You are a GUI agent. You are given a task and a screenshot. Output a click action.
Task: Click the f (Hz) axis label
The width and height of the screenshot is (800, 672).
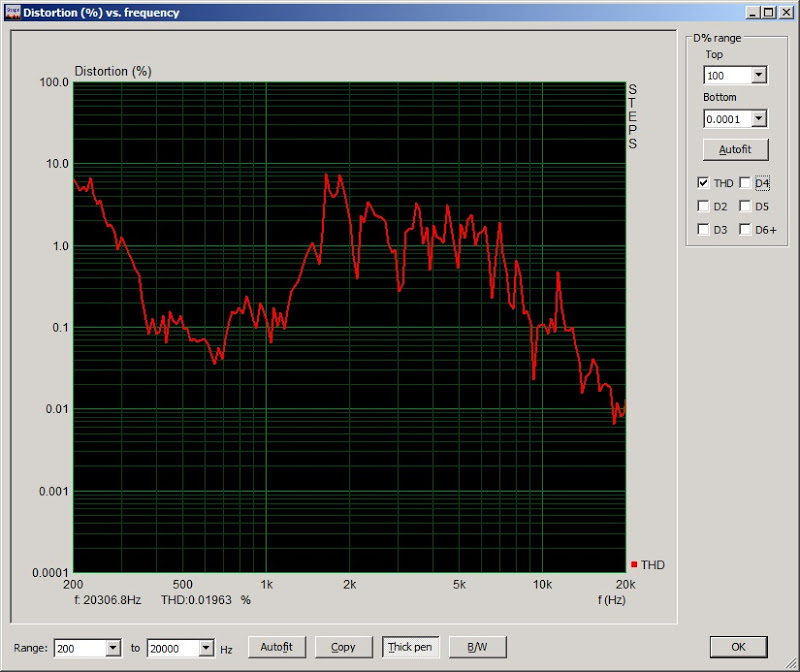(x=612, y=600)
